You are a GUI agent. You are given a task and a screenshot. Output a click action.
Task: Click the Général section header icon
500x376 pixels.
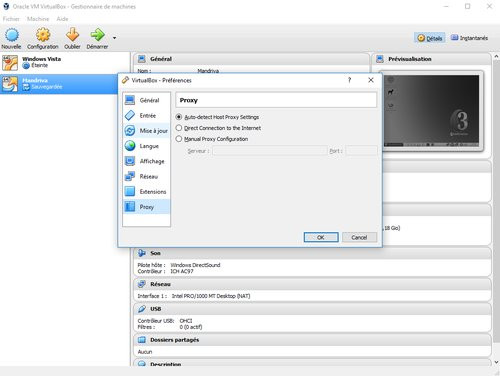(x=142, y=59)
